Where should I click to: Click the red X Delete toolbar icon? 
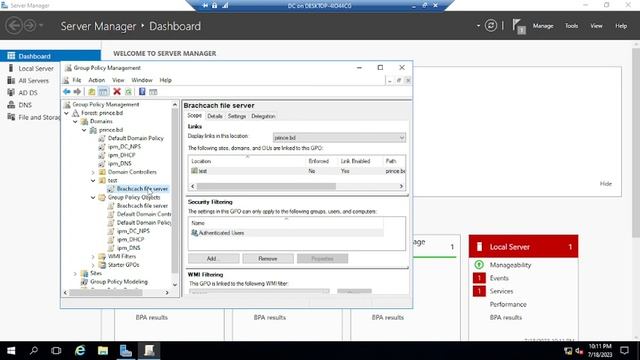pyautogui.click(x=117, y=92)
